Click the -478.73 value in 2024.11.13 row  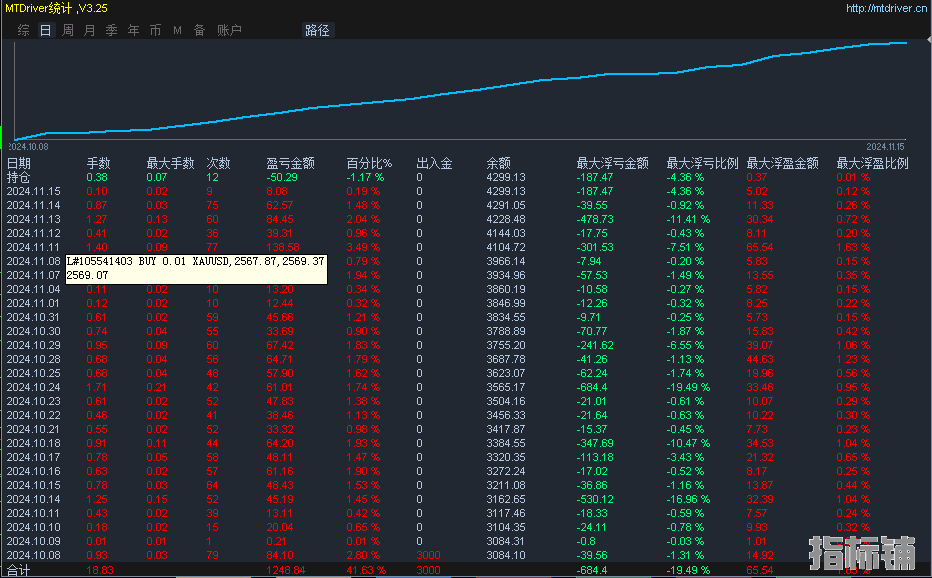(595, 219)
